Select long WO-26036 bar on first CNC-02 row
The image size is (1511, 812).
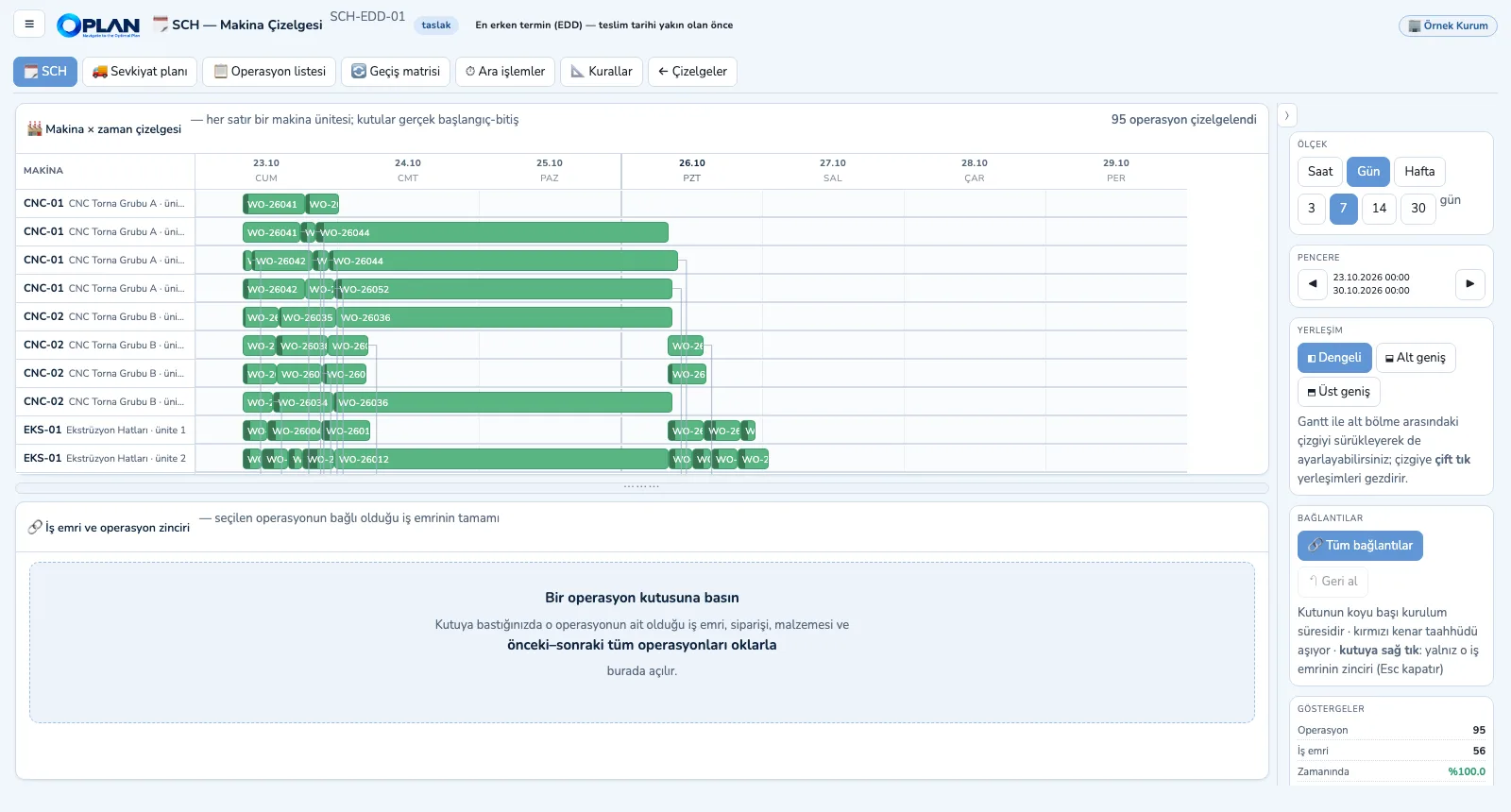pyautogui.click(x=504, y=317)
